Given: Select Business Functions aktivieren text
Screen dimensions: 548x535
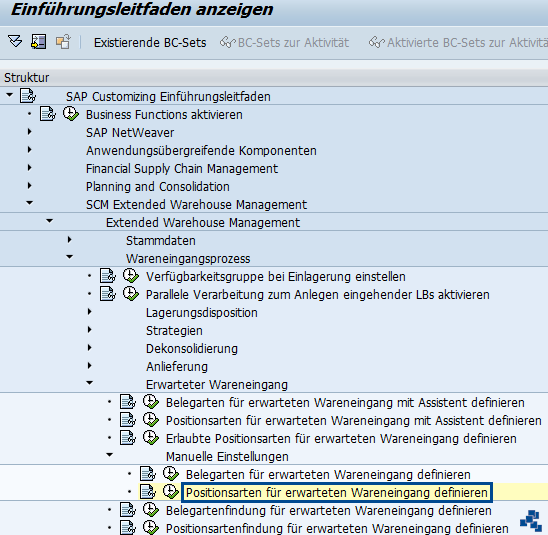Looking at the screenshot, I should [164, 115].
